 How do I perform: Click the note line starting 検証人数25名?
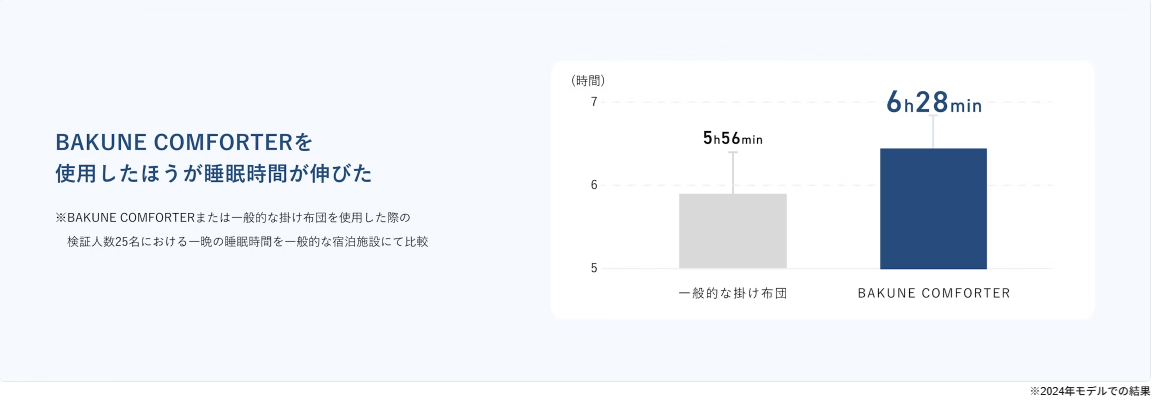pyautogui.click(x=248, y=242)
